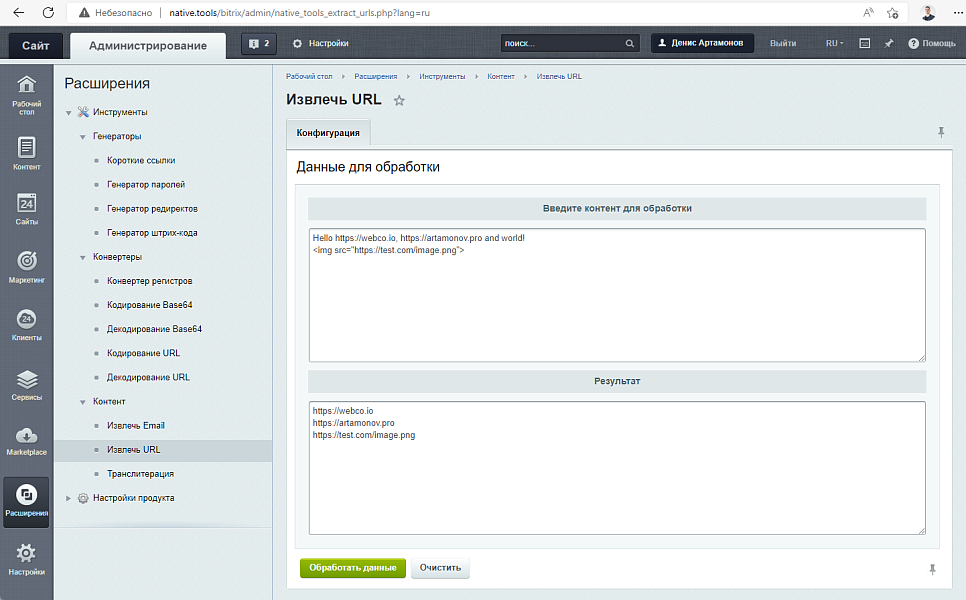Select the Конфигурация tab

pos(328,133)
